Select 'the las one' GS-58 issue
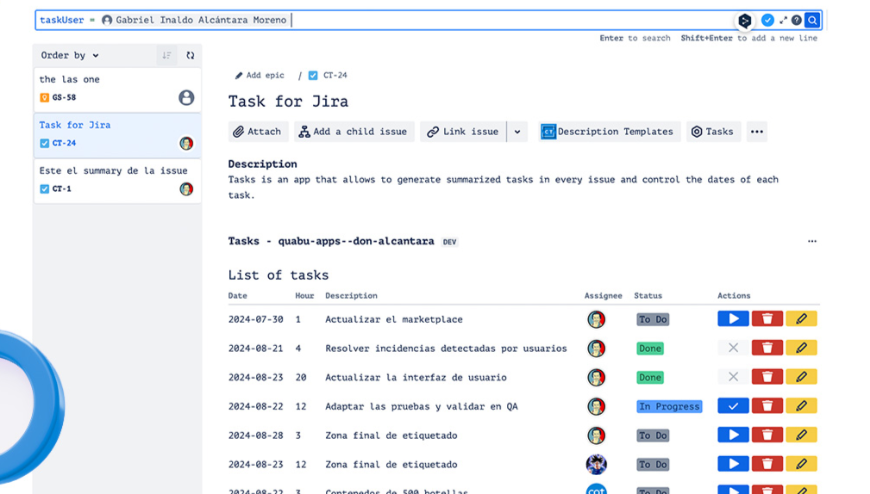The image size is (870, 494). point(117,89)
